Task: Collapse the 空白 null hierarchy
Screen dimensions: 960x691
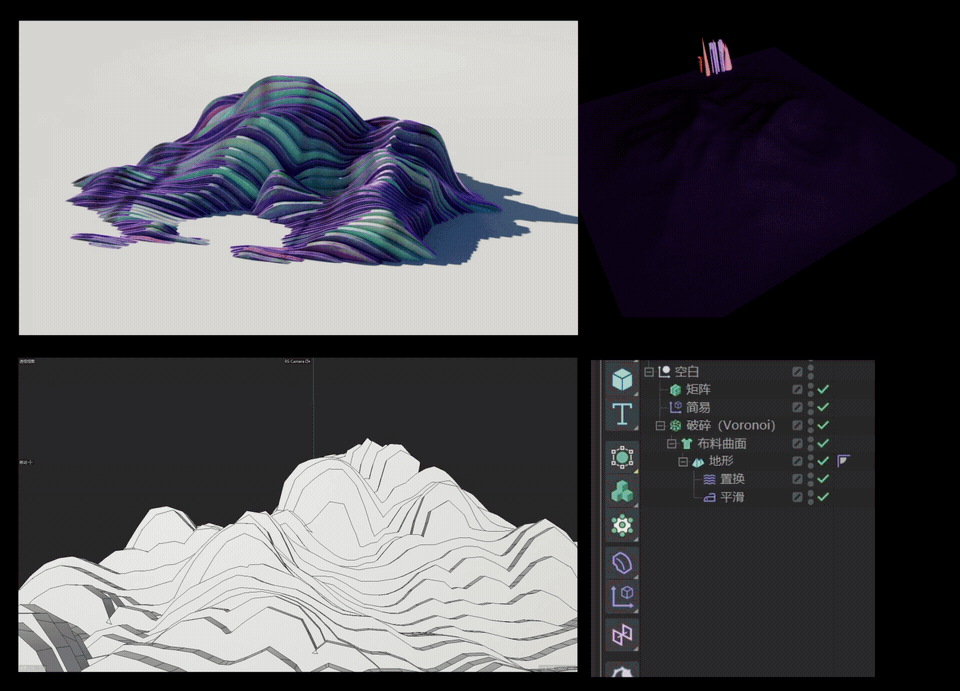Action: coord(650,372)
